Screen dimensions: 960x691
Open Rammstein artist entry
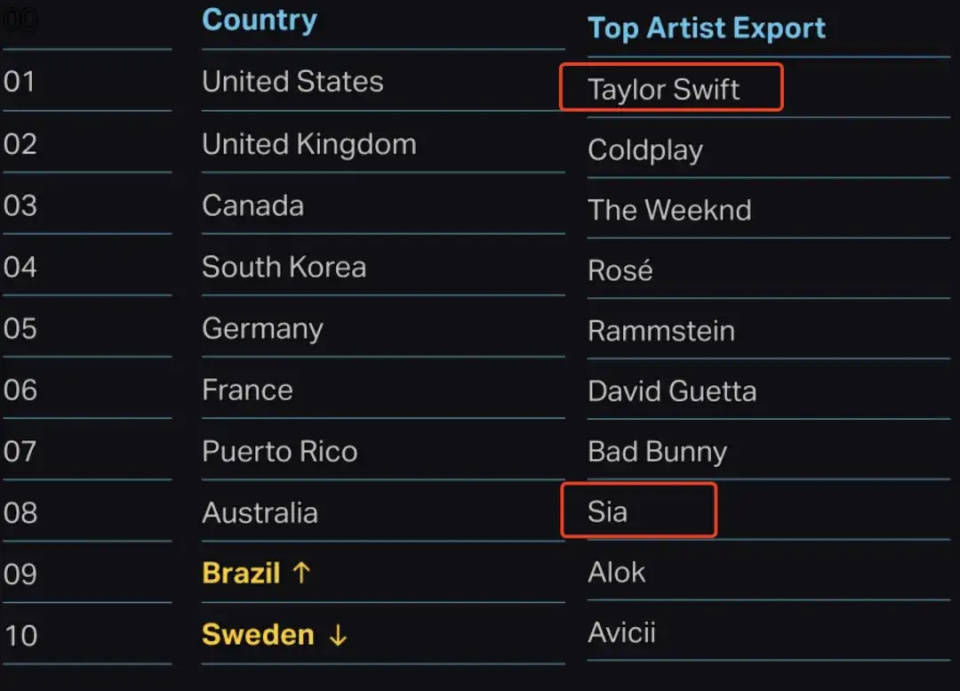[x=661, y=331]
